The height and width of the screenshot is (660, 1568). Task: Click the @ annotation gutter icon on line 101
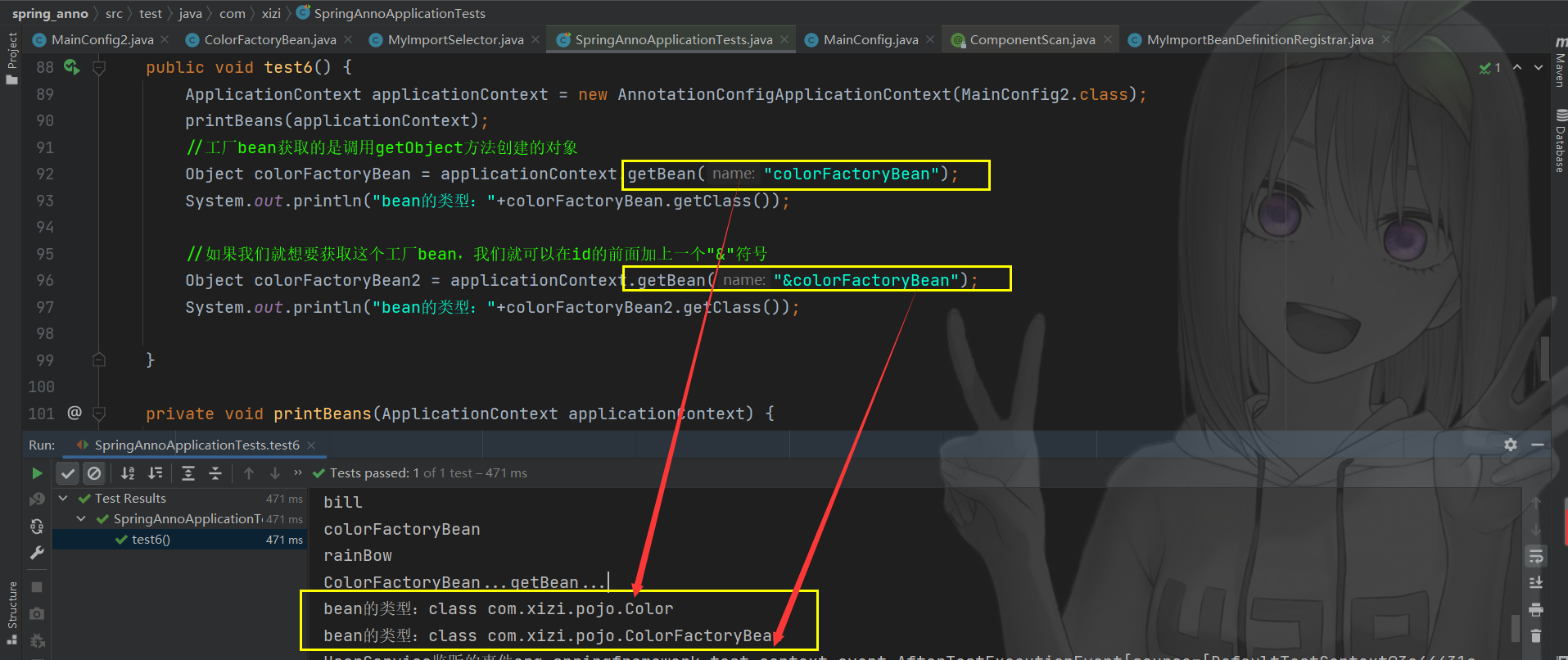[x=75, y=413]
